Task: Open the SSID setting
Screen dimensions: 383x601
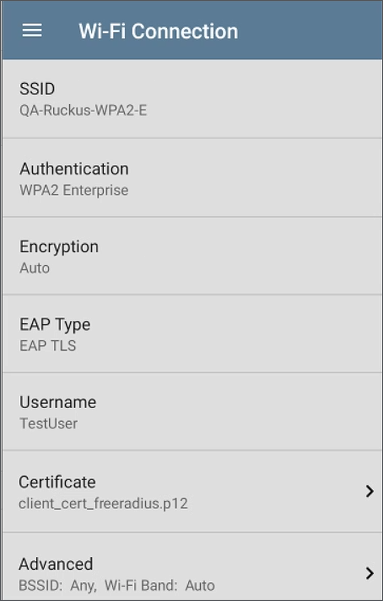Action: coord(192,99)
